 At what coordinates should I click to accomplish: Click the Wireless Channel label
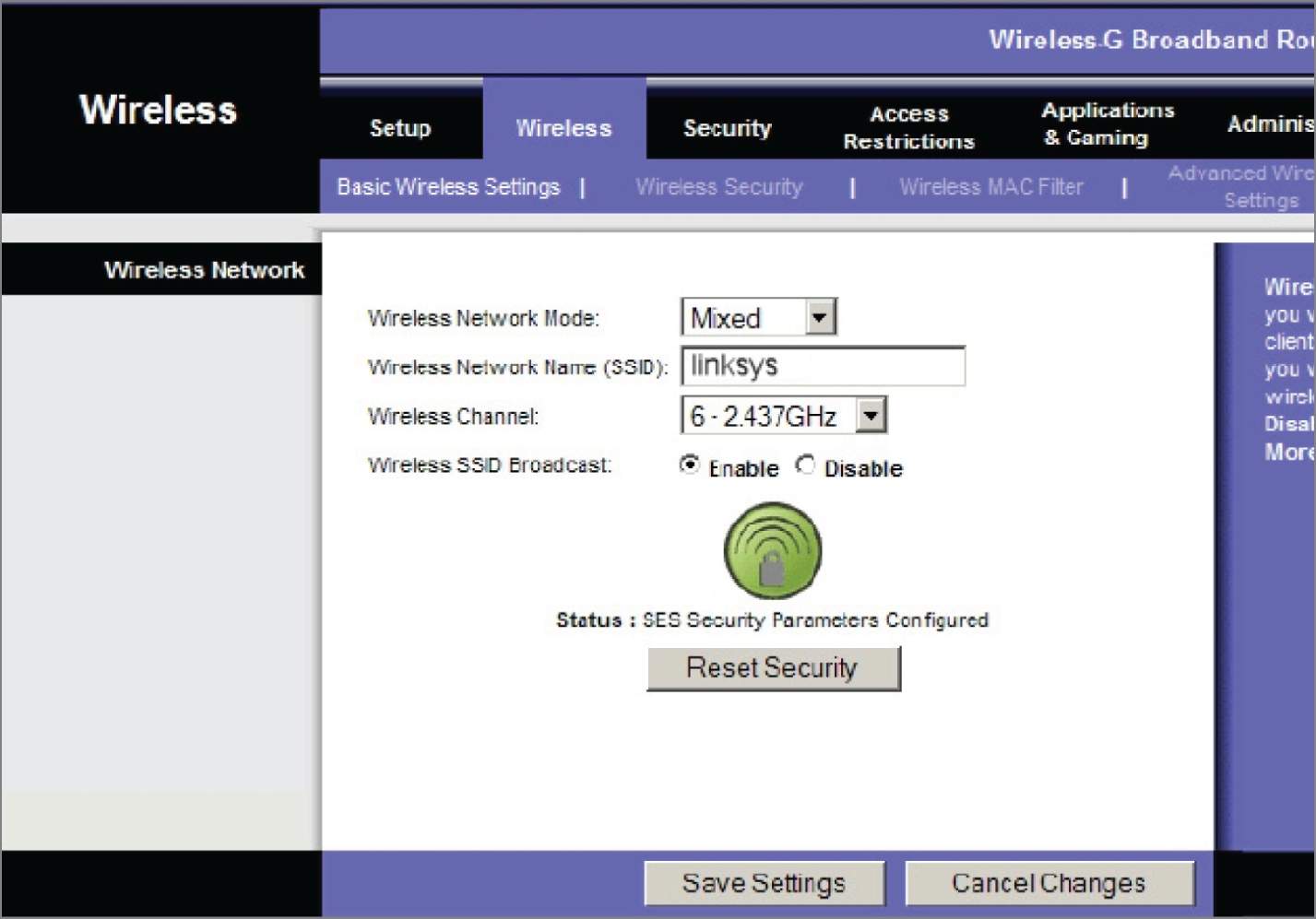453,417
